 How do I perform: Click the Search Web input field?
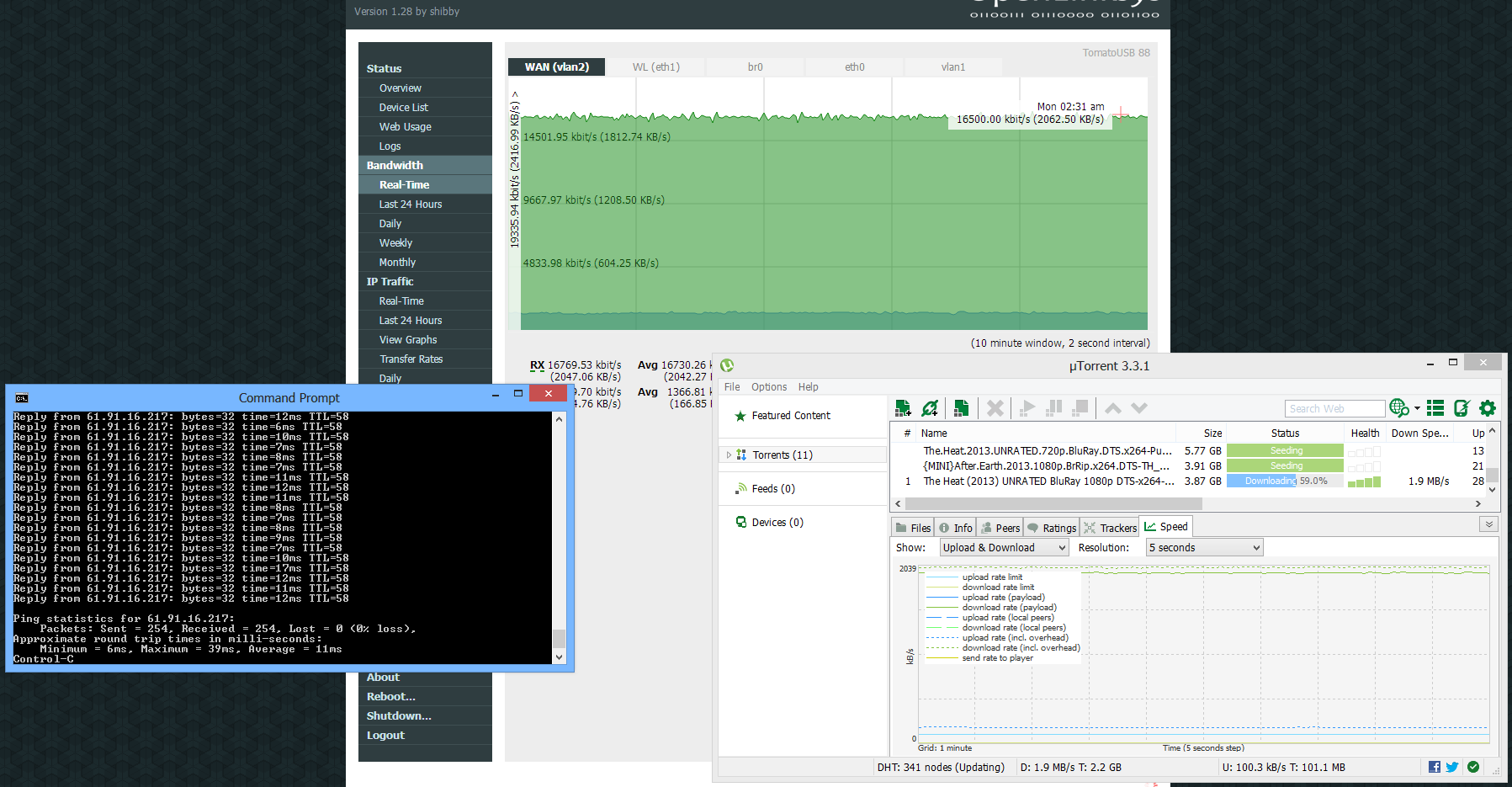pyautogui.click(x=1334, y=409)
